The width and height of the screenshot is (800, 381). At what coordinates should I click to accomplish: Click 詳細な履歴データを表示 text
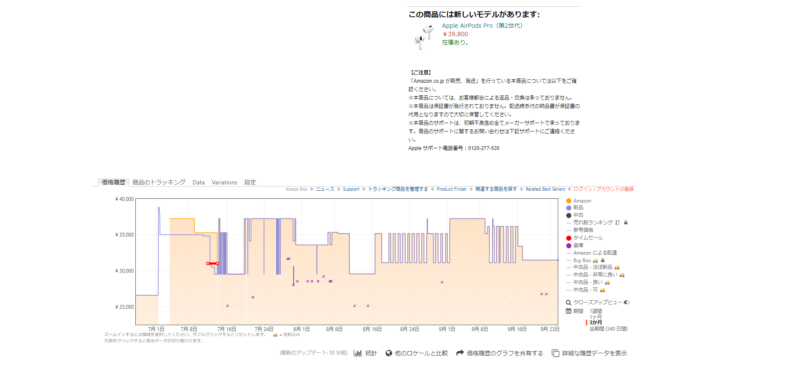[x=594, y=353]
